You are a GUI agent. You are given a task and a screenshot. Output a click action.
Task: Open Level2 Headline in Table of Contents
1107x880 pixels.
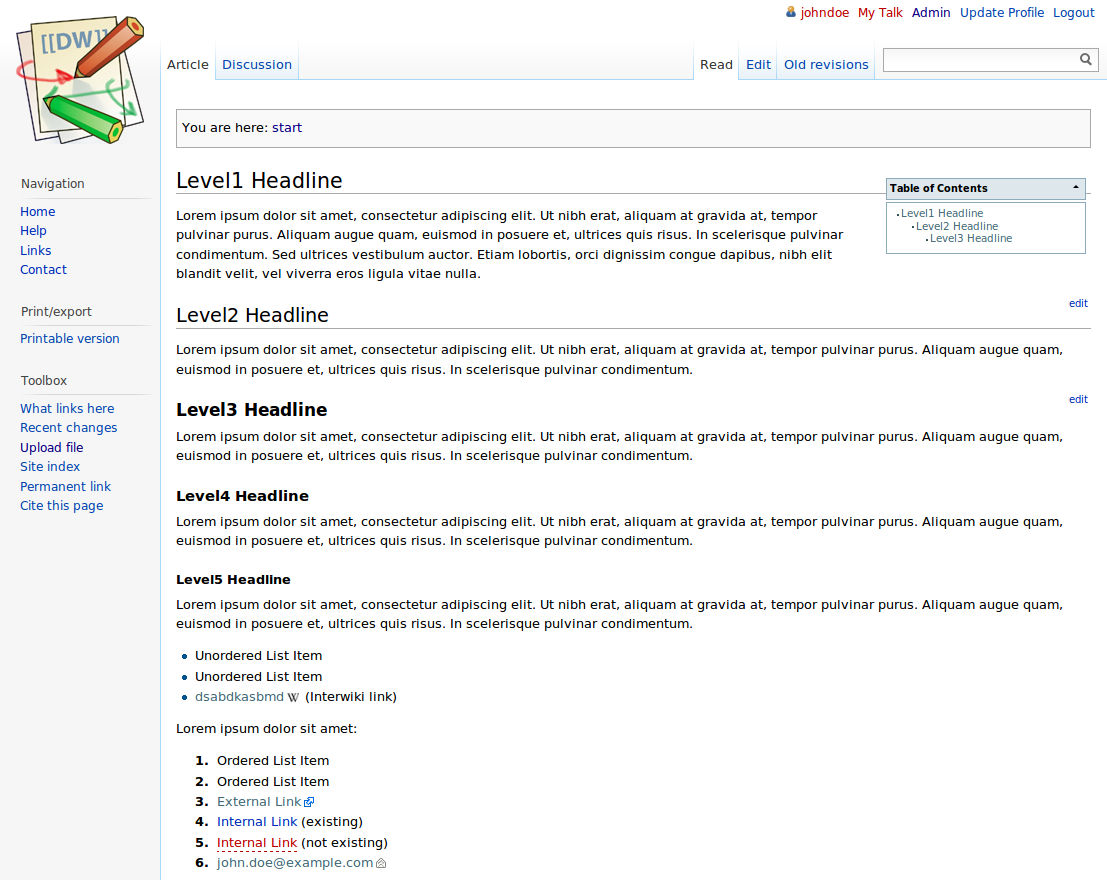957,226
